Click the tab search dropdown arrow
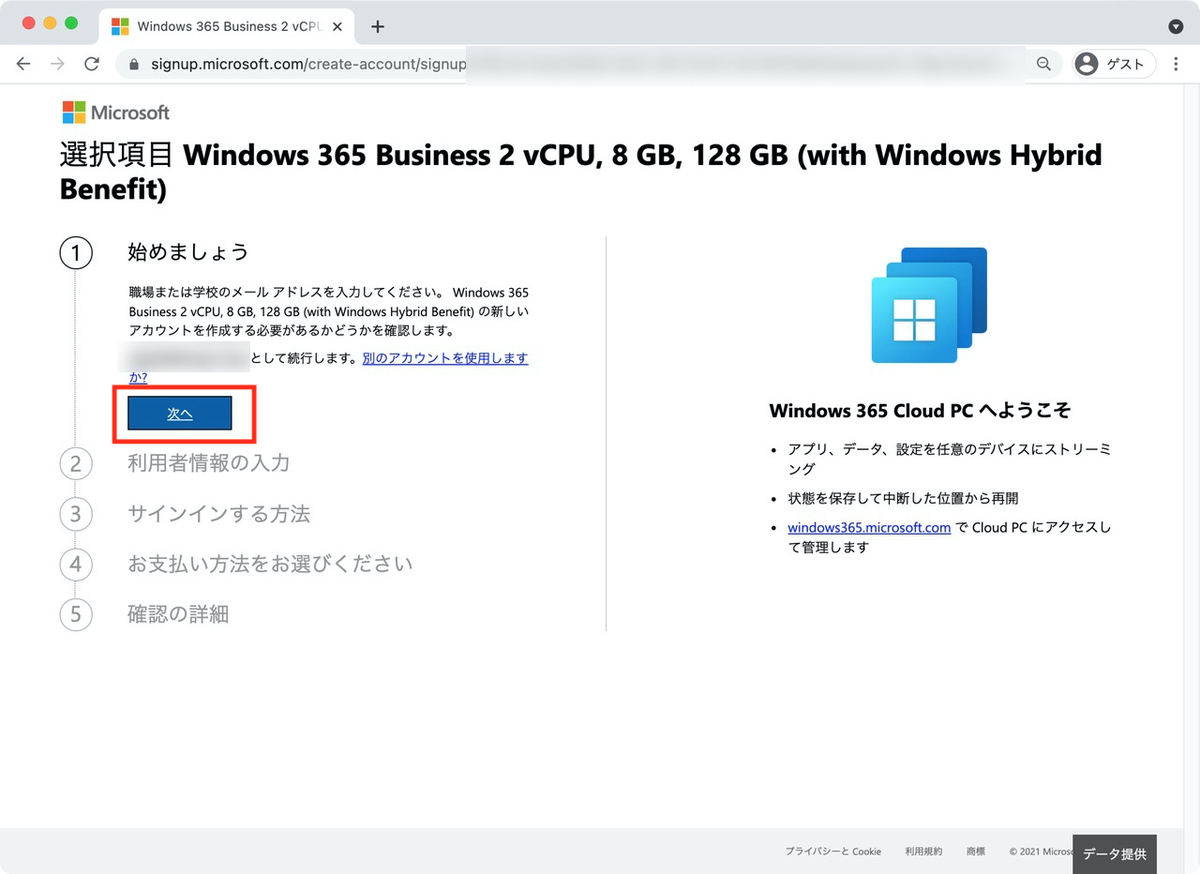 (1176, 26)
